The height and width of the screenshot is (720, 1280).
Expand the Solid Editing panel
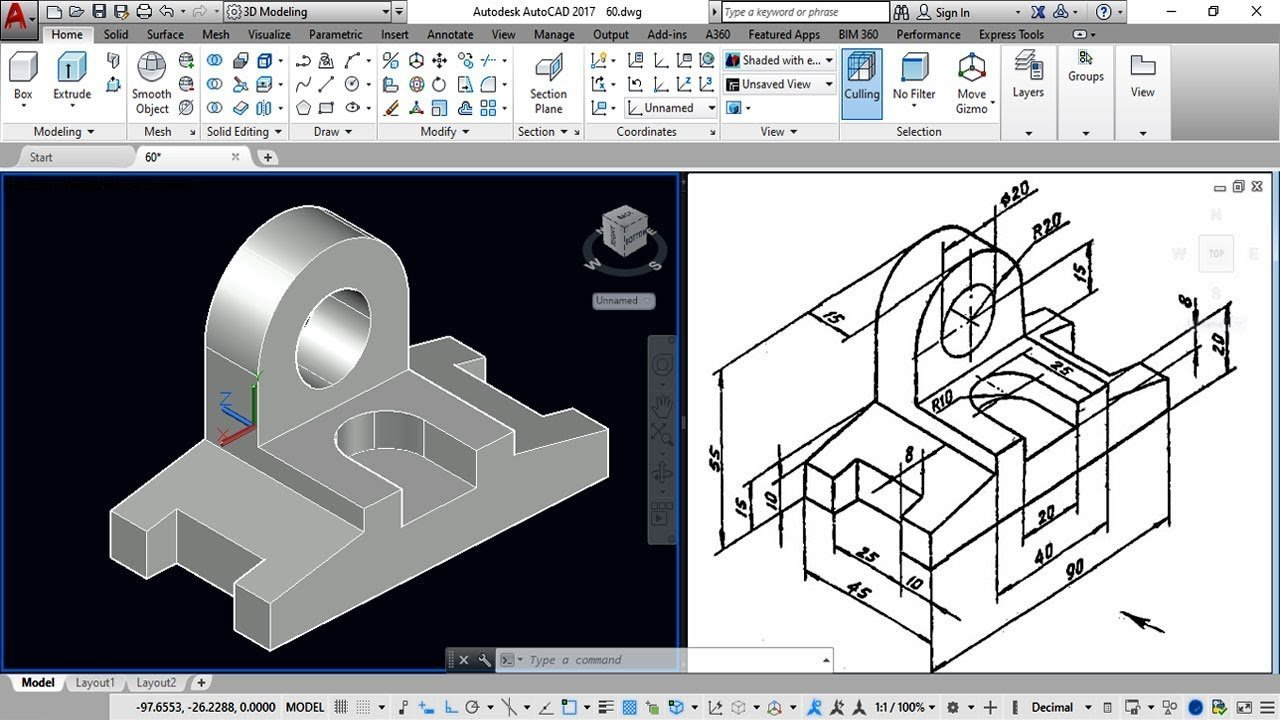click(244, 131)
